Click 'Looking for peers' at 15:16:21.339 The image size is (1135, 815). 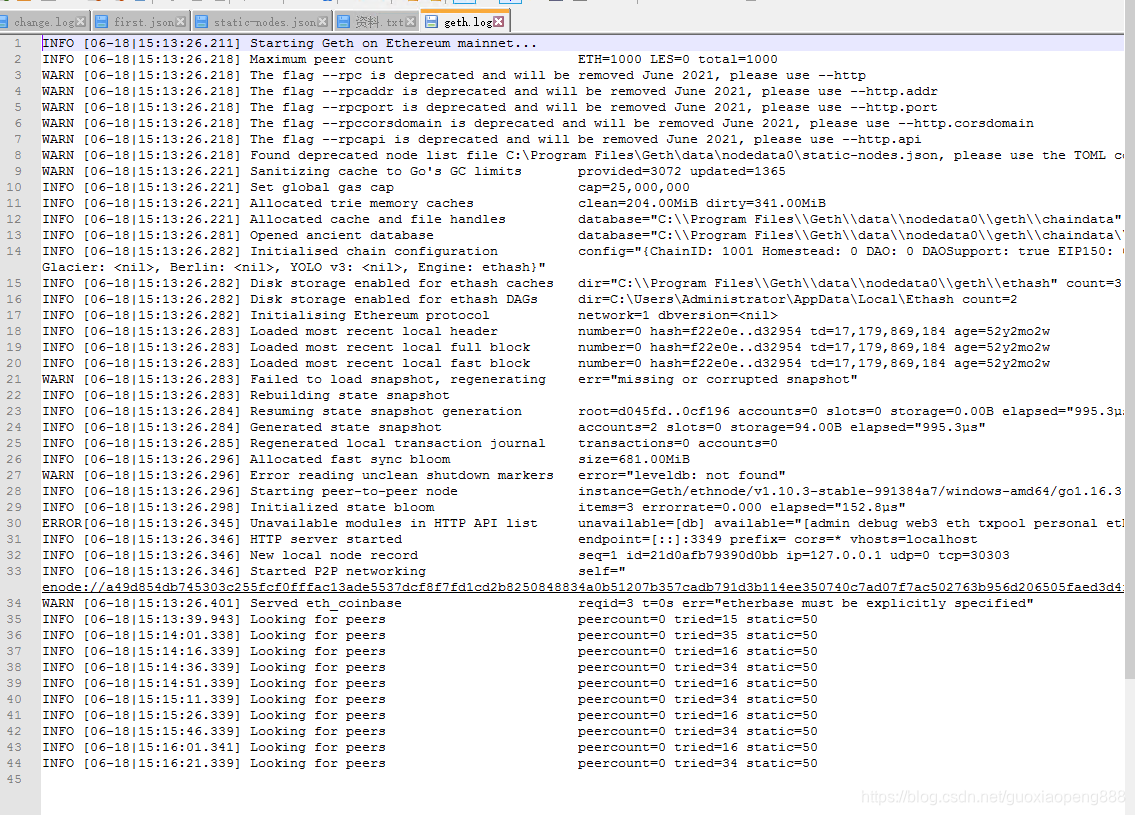[x=318, y=764]
